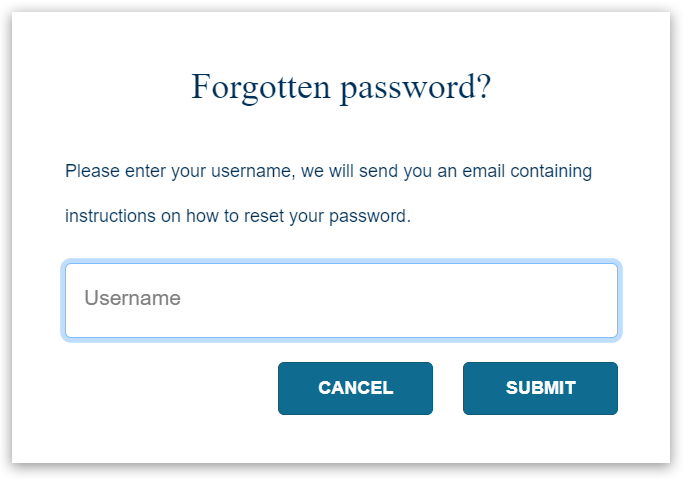
Task: Click the "Forgotten password?" heading
Action: point(341,88)
